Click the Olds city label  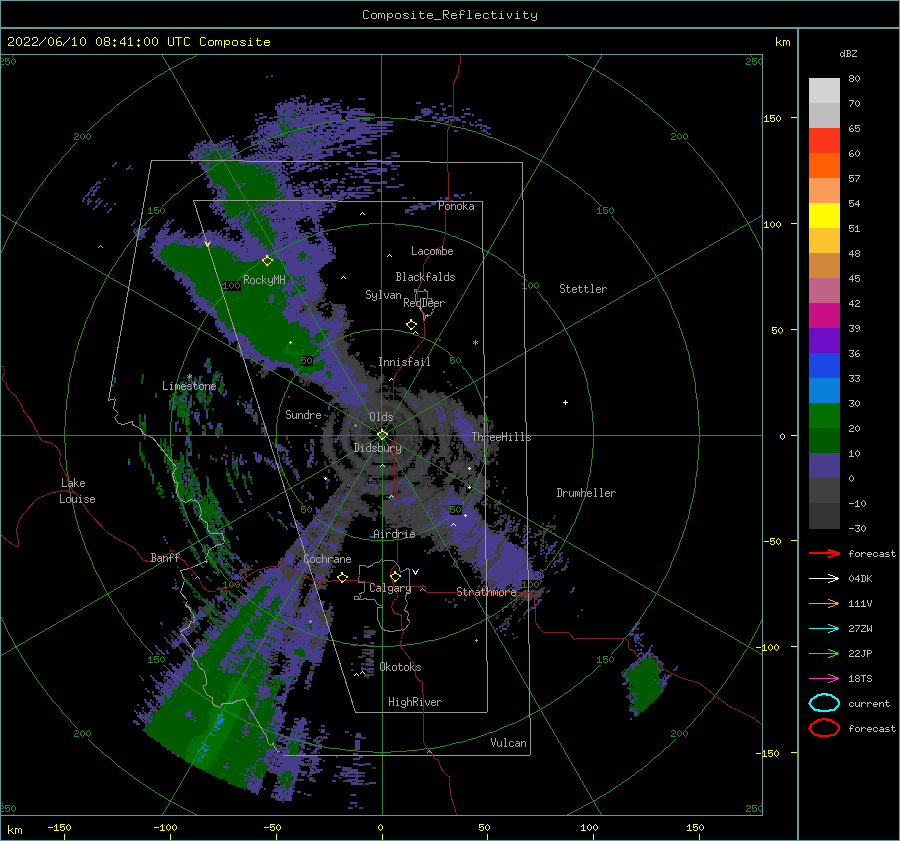click(x=381, y=417)
